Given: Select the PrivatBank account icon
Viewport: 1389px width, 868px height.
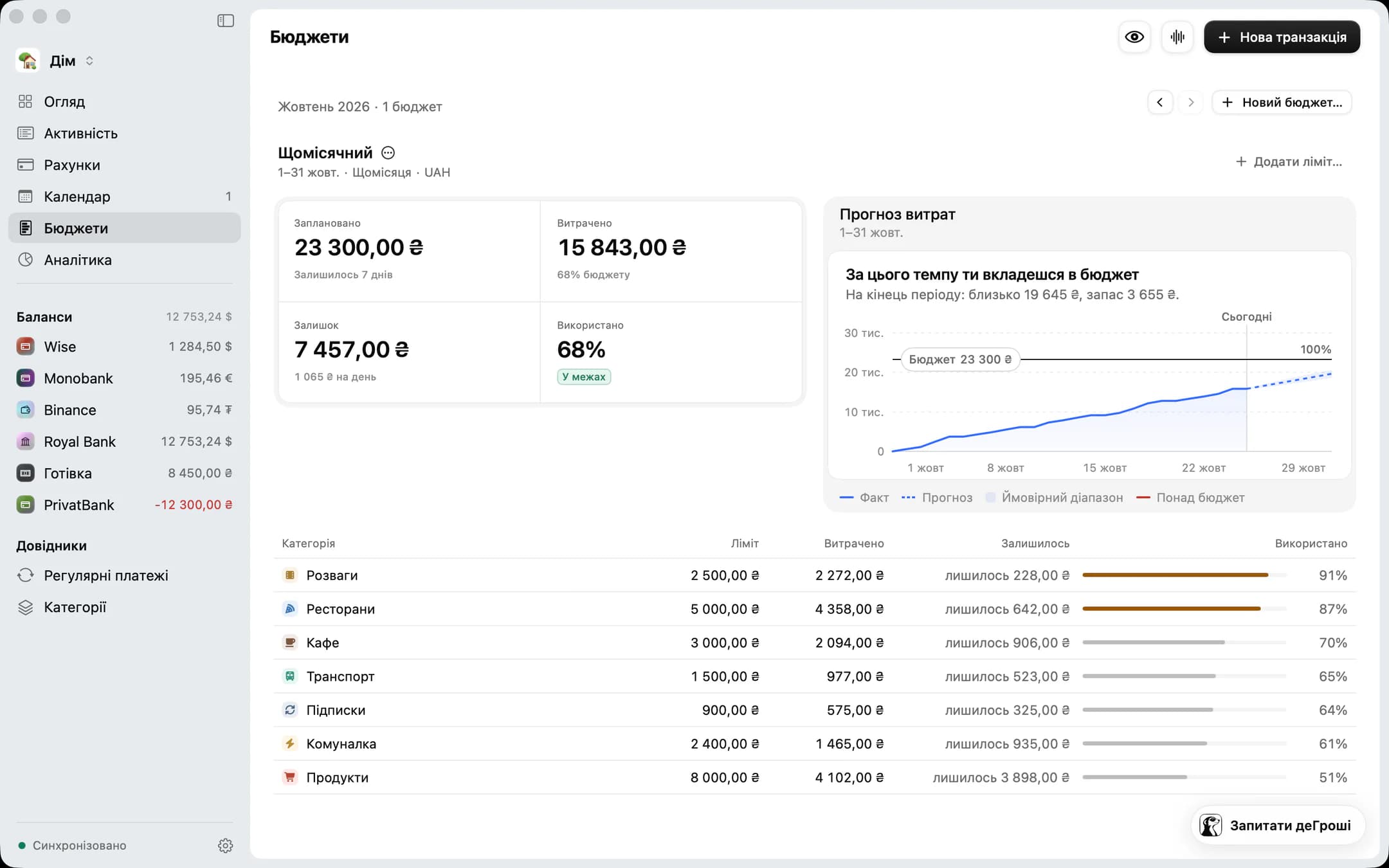Looking at the screenshot, I should click(25, 505).
